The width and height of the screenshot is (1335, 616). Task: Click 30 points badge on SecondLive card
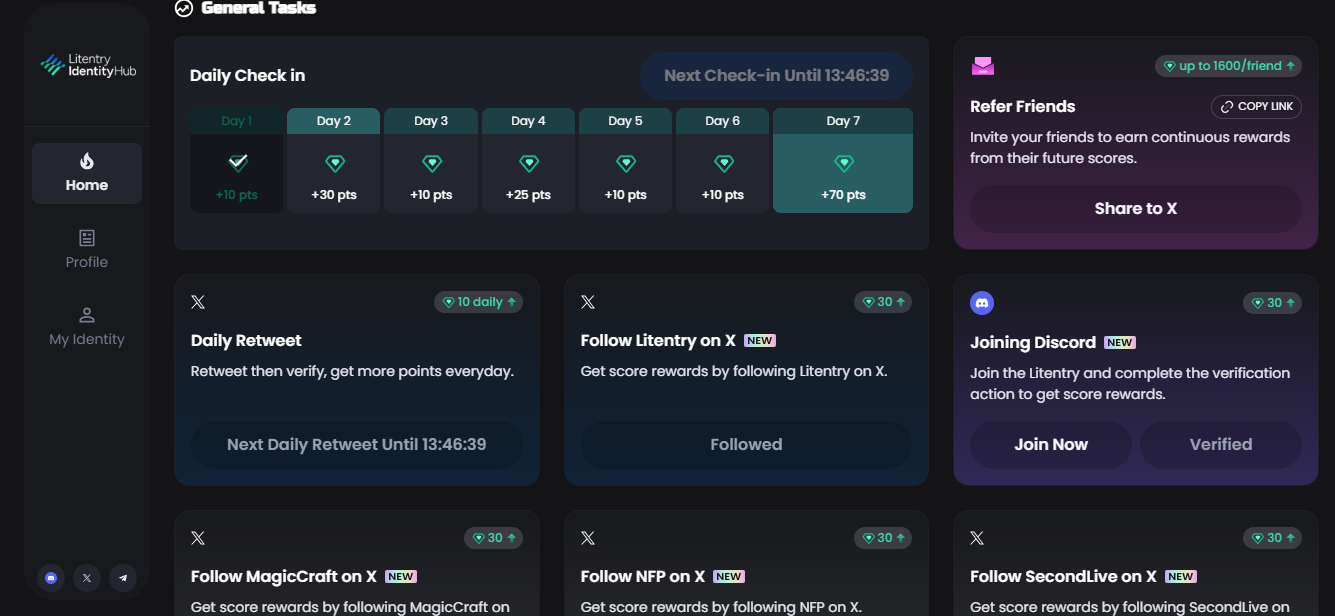click(1272, 538)
